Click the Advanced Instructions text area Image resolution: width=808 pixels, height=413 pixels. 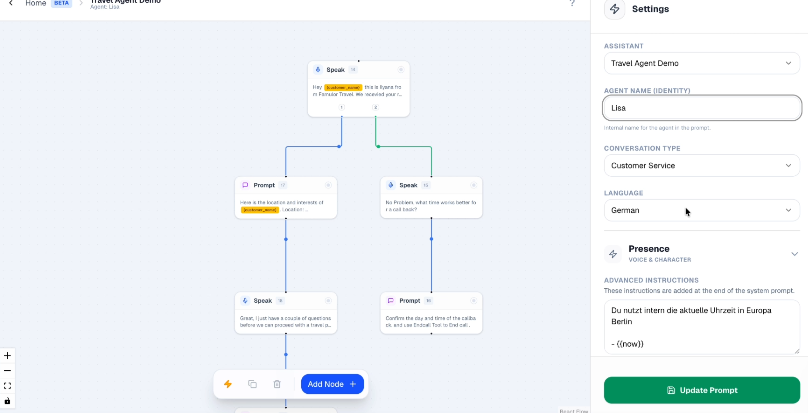[700, 326]
